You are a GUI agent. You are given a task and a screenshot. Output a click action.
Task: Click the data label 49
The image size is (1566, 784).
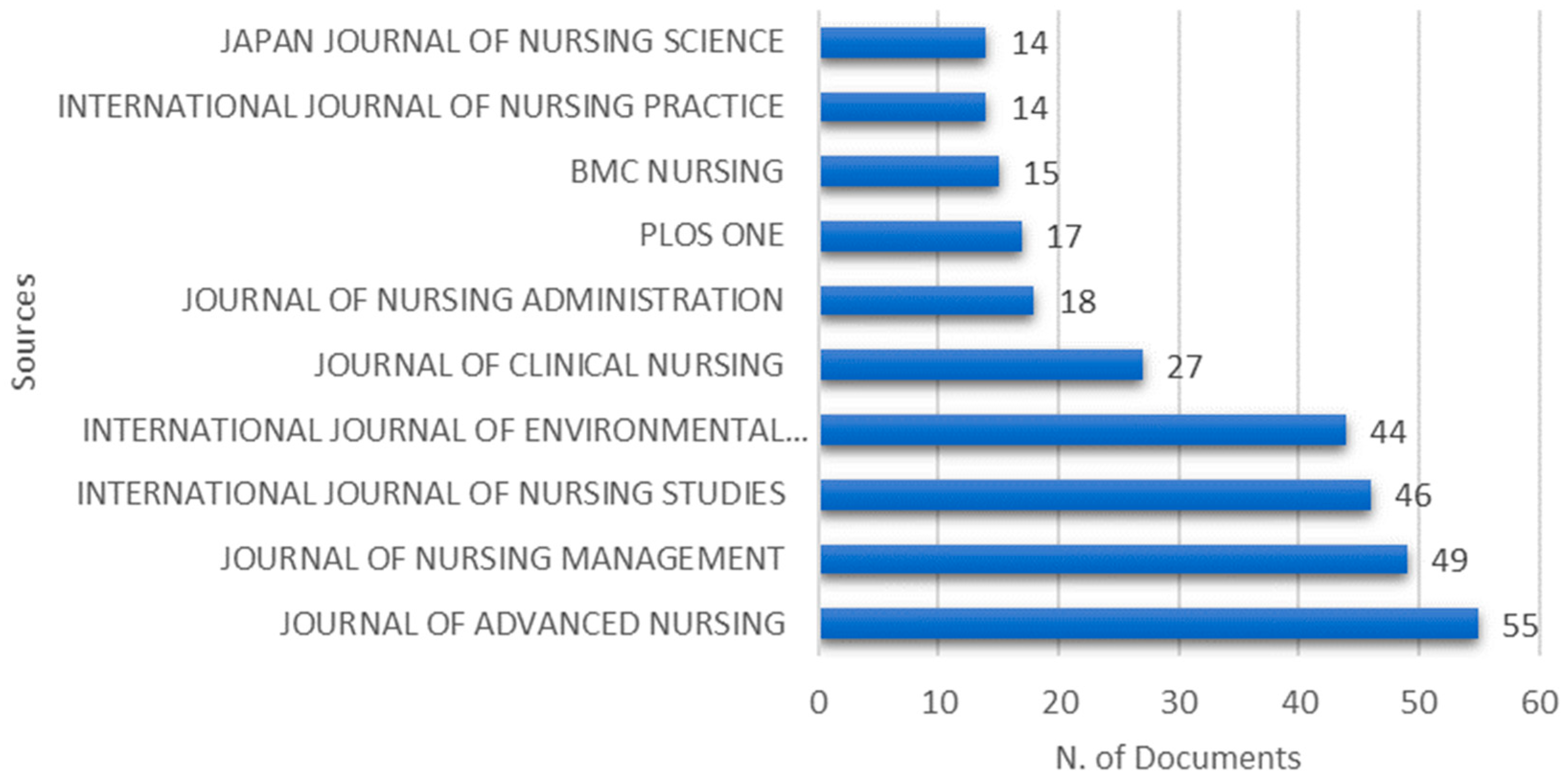point(1449,560)
